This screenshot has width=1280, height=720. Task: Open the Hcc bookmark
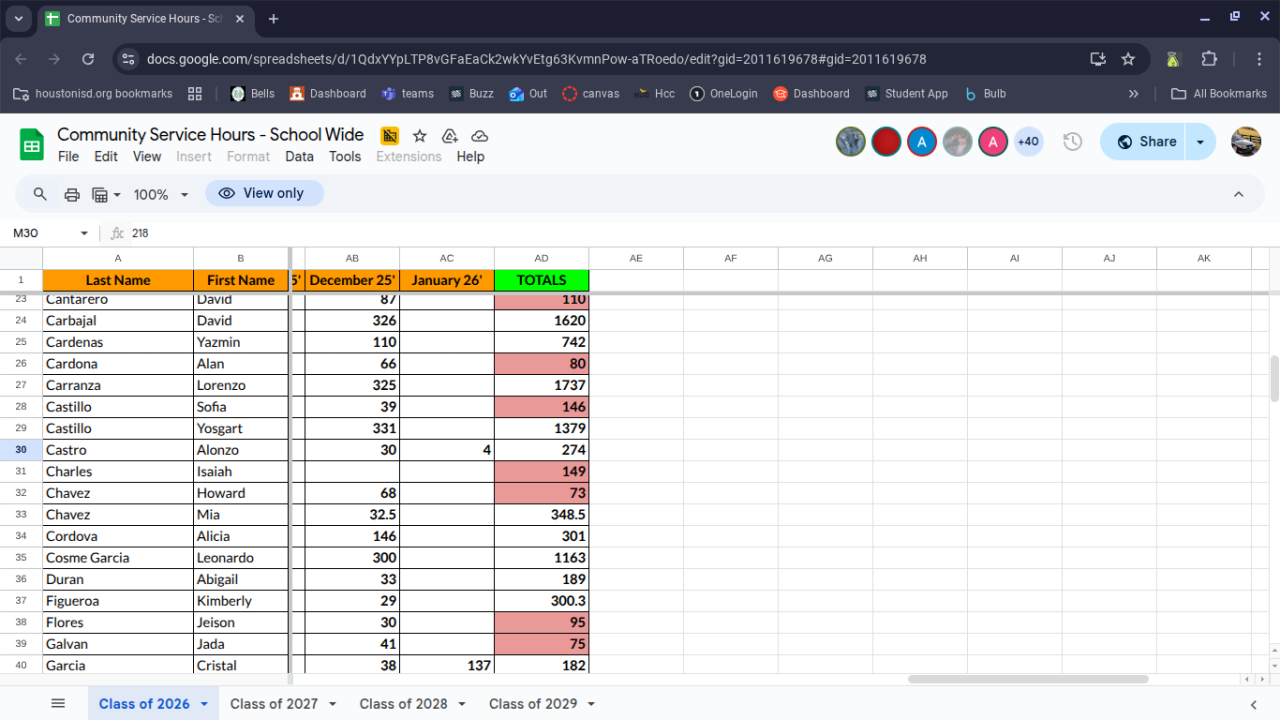654,94
